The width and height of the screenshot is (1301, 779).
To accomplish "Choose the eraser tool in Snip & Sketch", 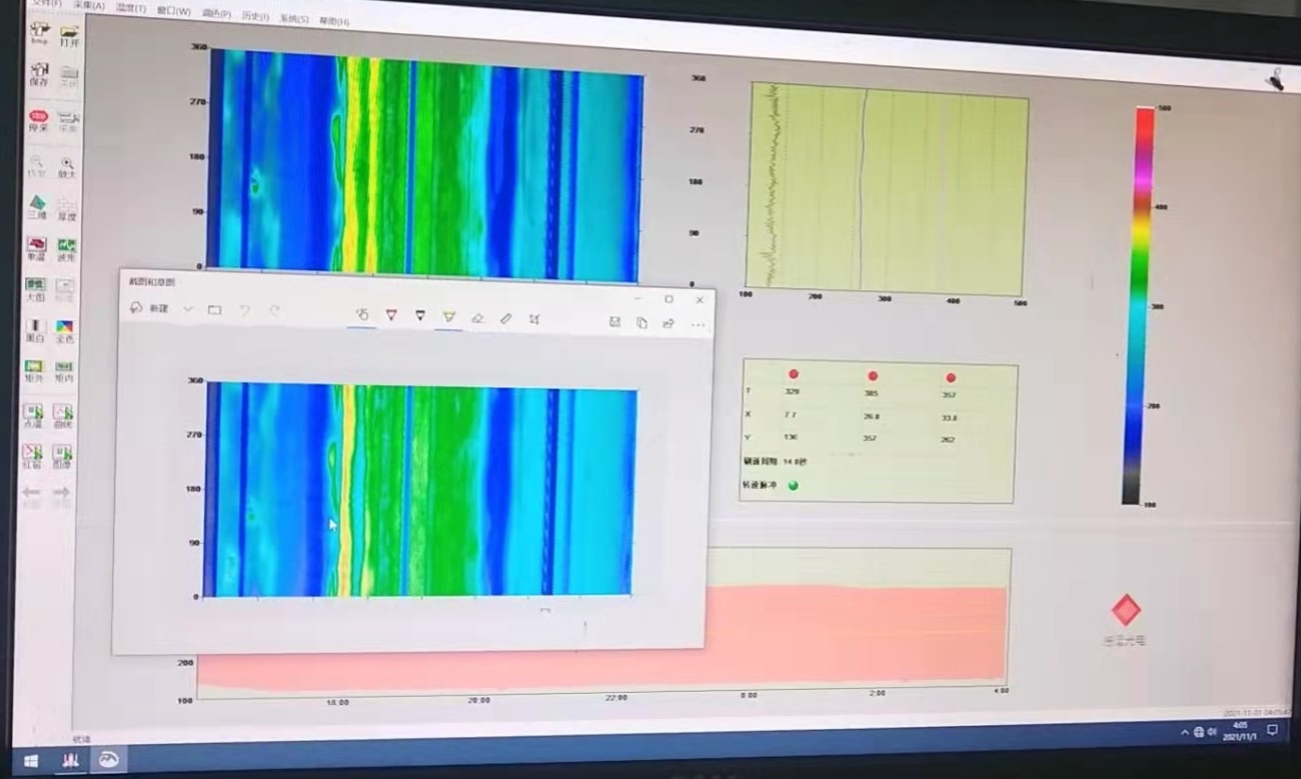I will coord(478,318).
